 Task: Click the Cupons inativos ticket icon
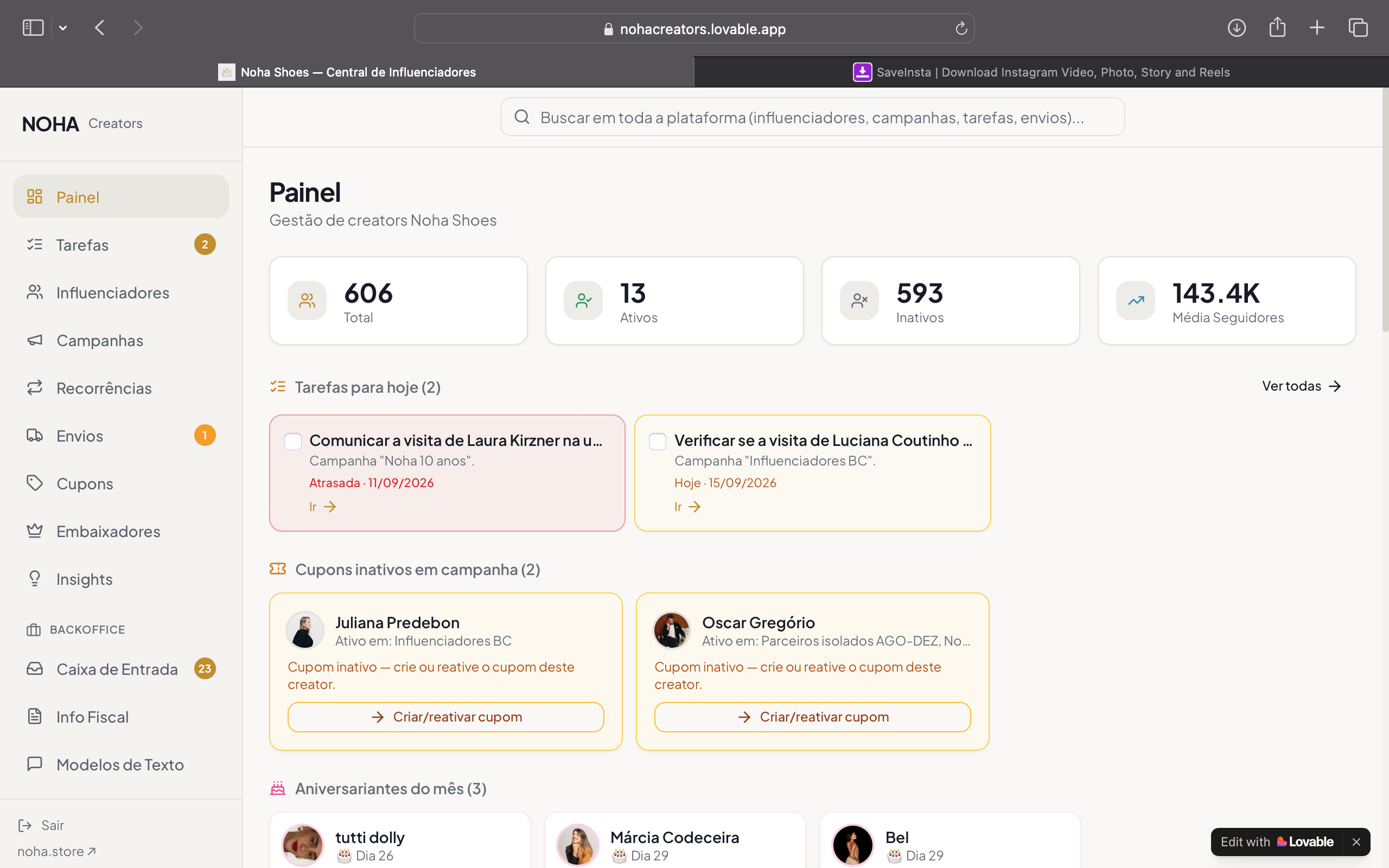[x=278, y=569]
